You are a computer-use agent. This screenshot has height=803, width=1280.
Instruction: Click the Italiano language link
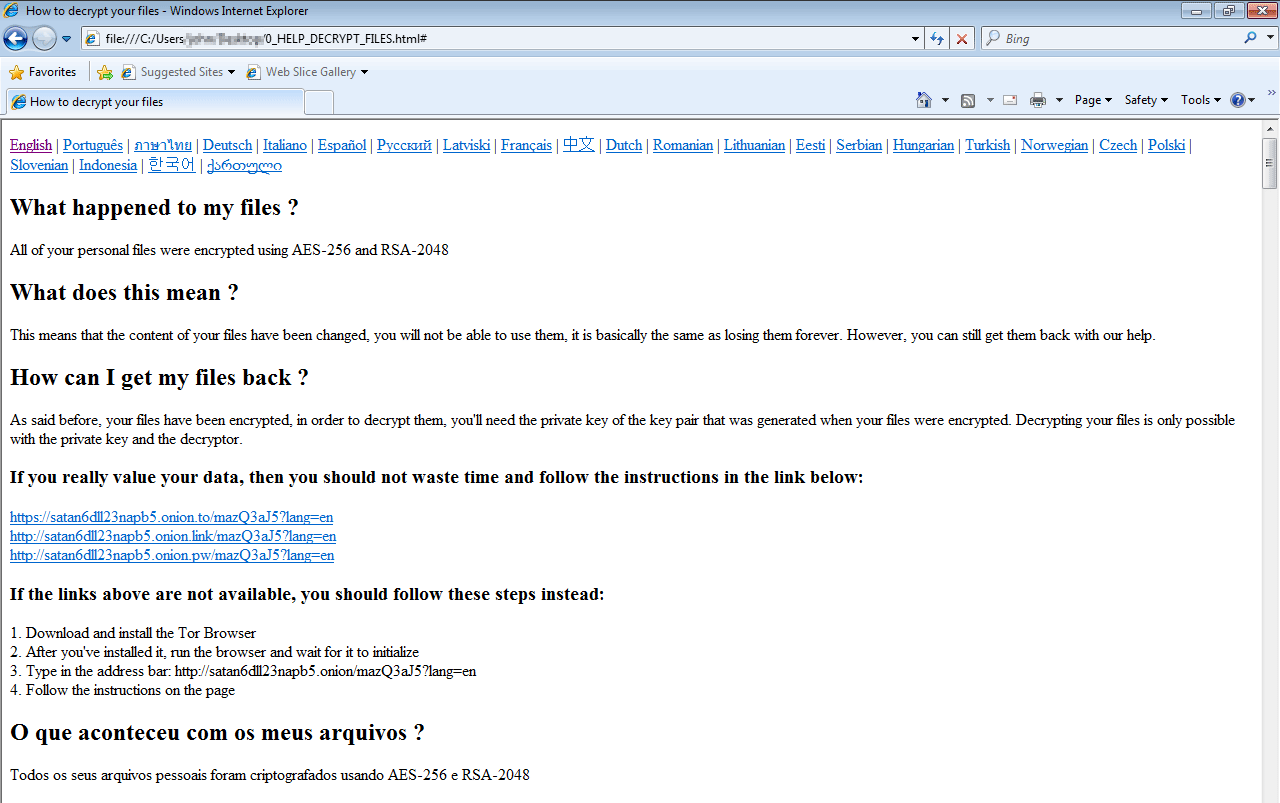pos(285,145)
